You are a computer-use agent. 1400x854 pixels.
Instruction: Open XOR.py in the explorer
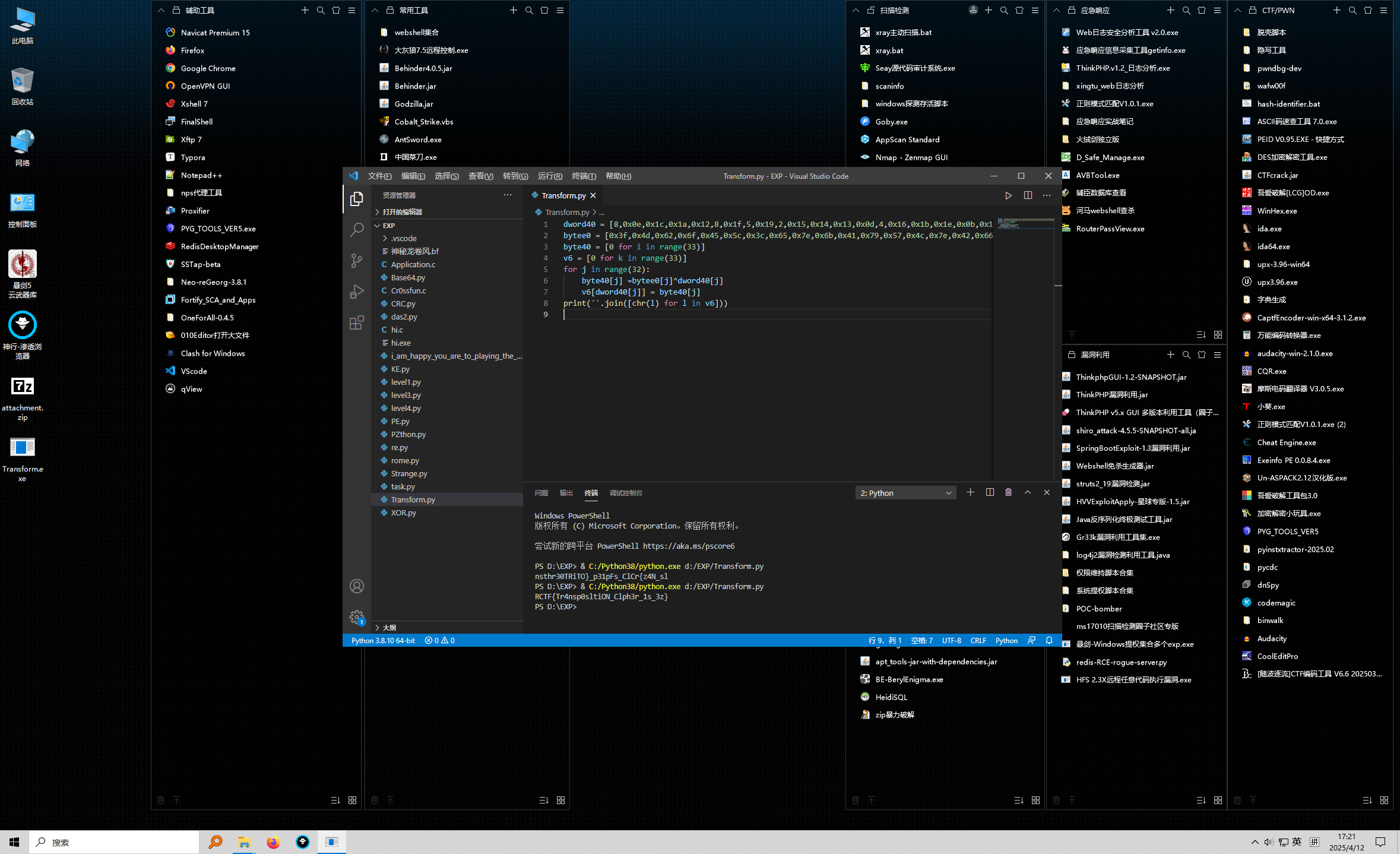[x=403, y=513]
